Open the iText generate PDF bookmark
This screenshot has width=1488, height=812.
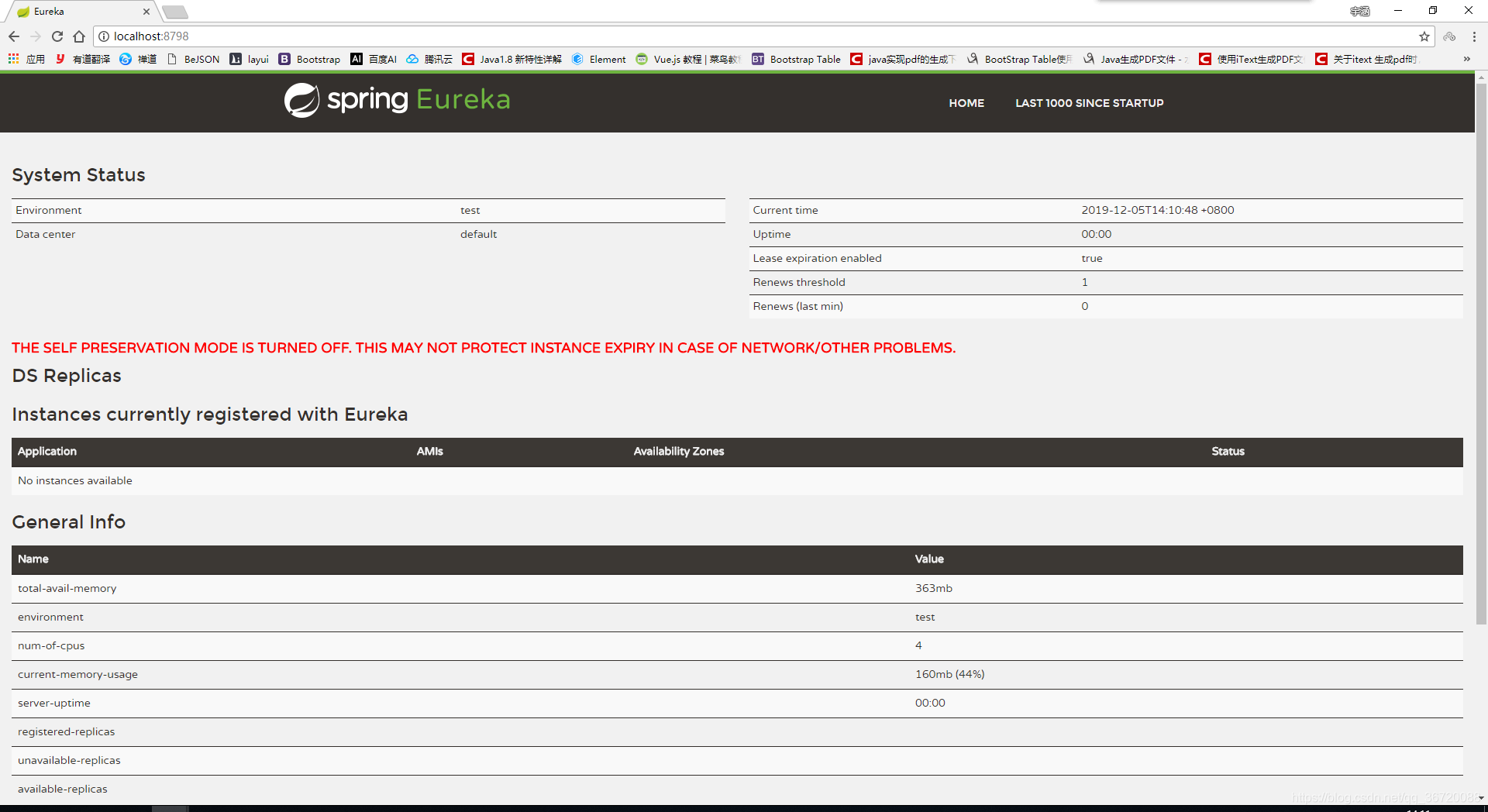pos(1252,59)
